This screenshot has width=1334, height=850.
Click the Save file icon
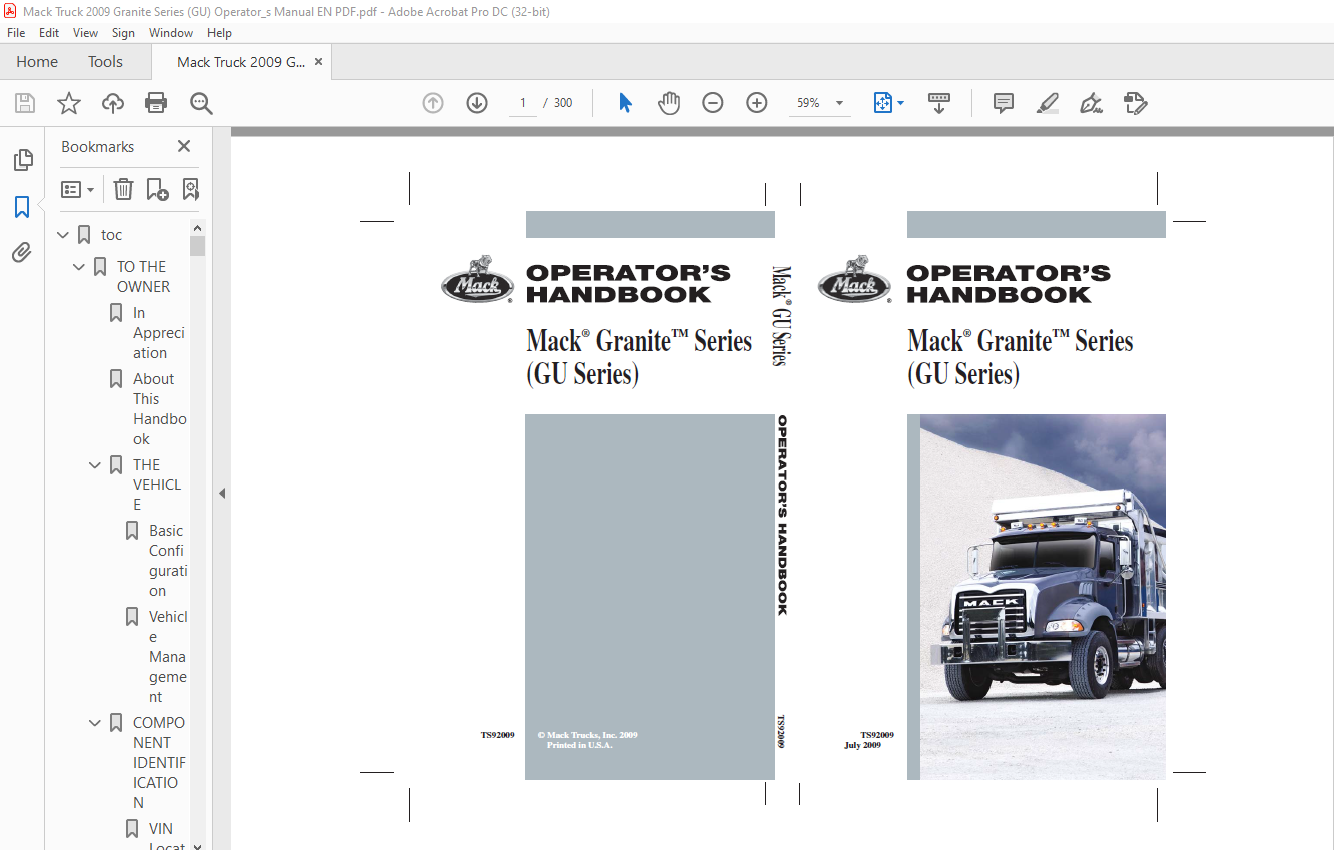pos(25,103)
